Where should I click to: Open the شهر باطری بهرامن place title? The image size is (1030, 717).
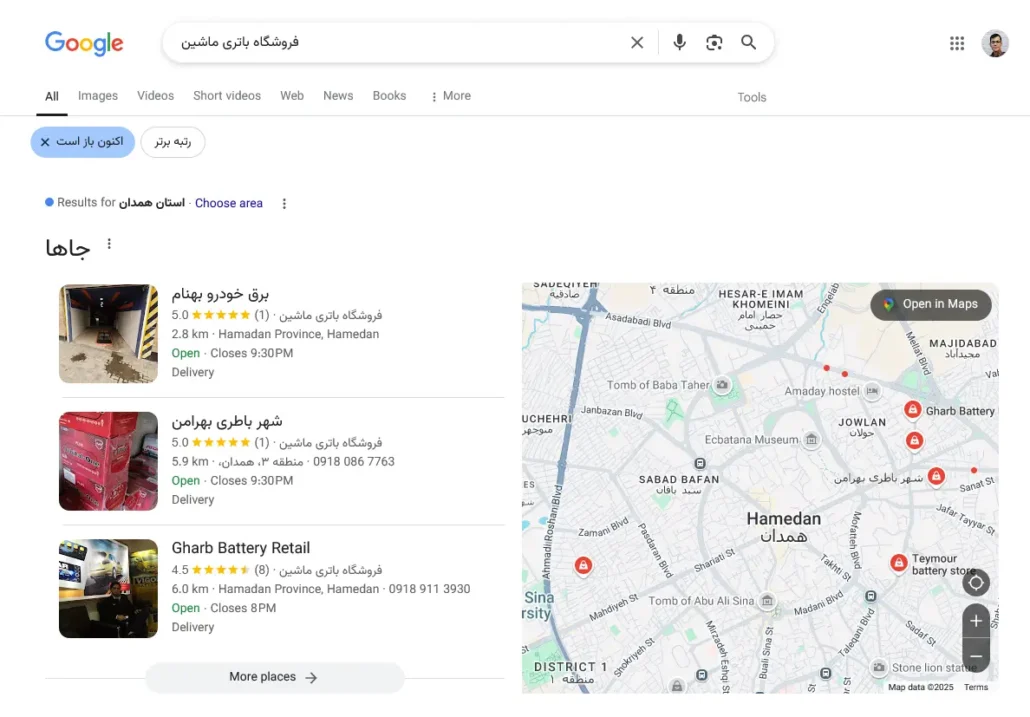tap(227, 421)
